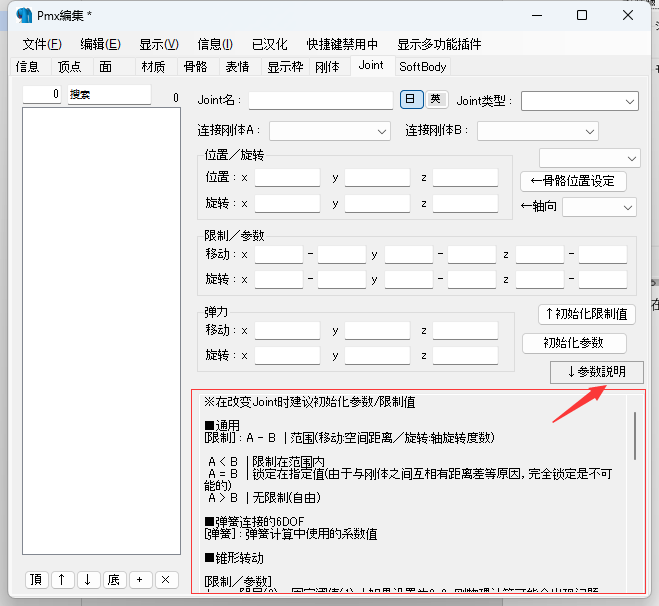Maximize the Pmx editor window
The image size is (659, 606).
click(x=582, y=15)
